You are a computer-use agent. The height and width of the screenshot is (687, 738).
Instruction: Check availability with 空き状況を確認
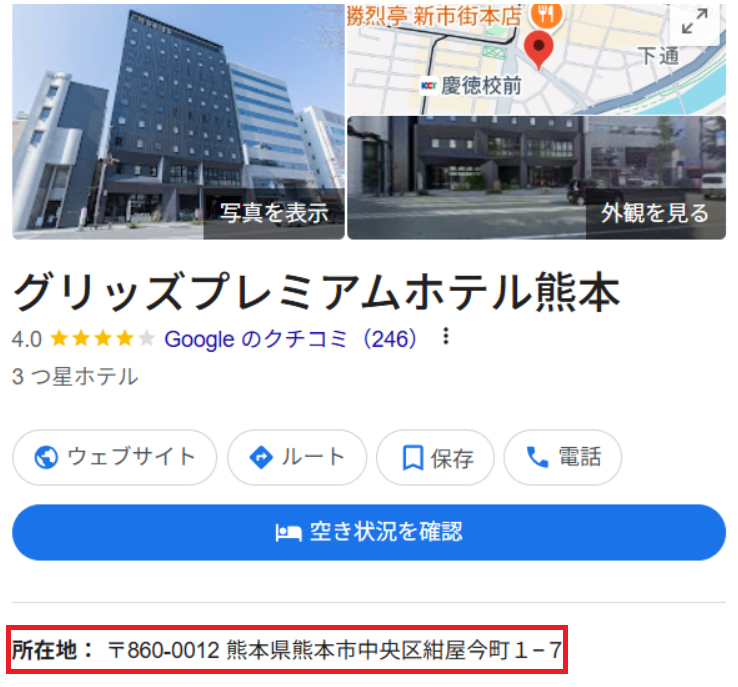[369, 533]
